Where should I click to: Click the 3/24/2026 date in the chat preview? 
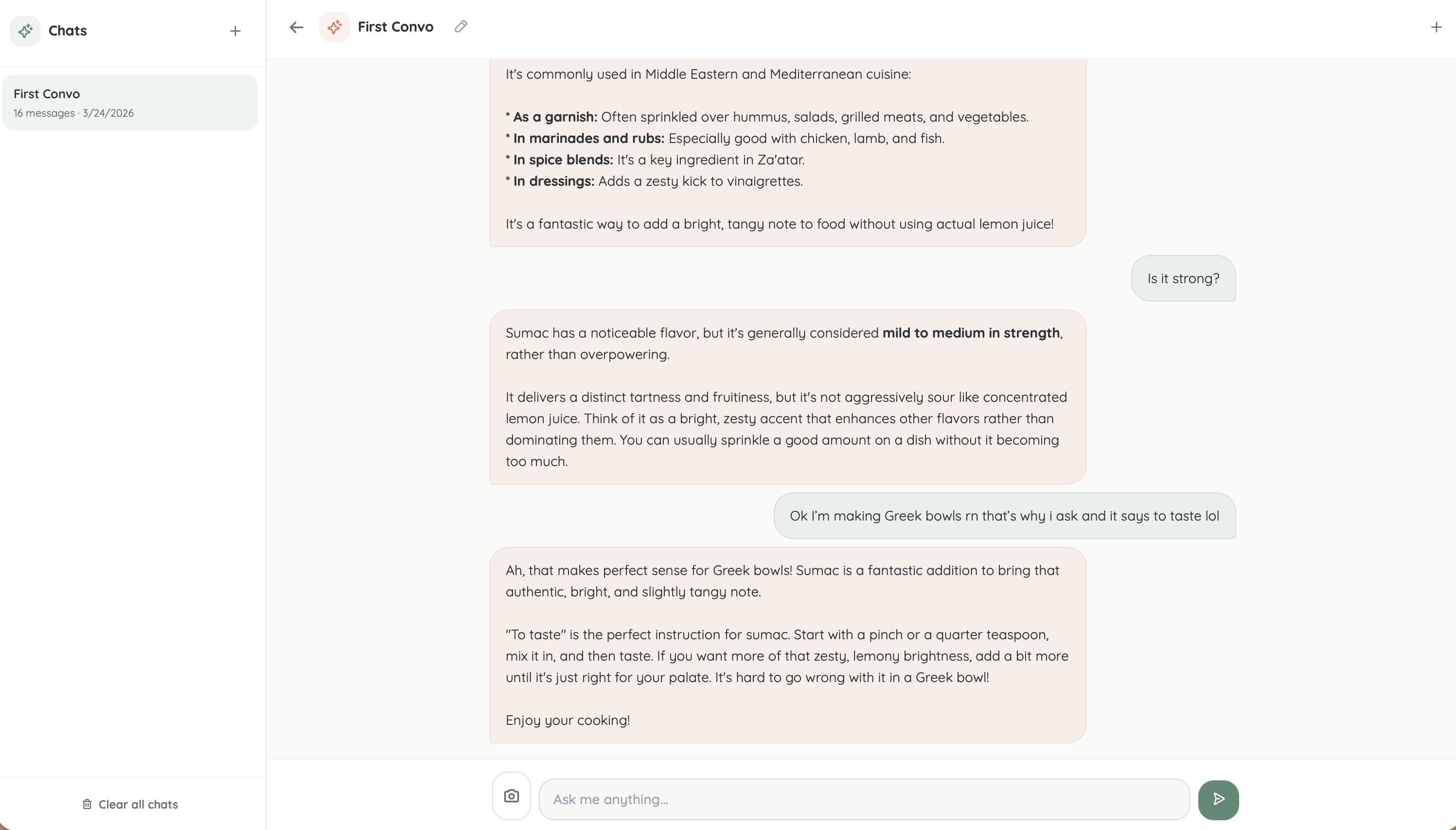tap(107, 113)
